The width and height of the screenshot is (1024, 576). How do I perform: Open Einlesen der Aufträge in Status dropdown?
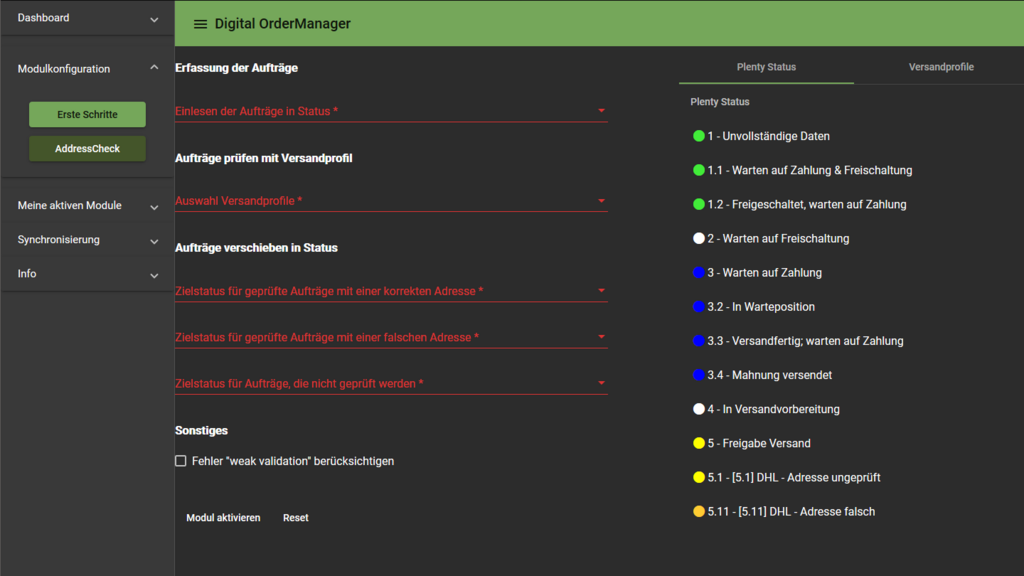tap(390, 111)
